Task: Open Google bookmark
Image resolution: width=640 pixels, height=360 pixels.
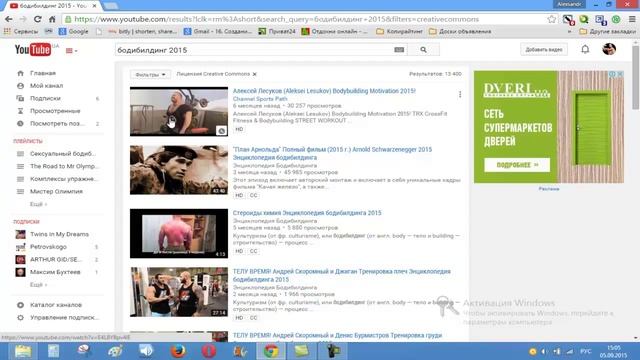Action: [73, 31]
